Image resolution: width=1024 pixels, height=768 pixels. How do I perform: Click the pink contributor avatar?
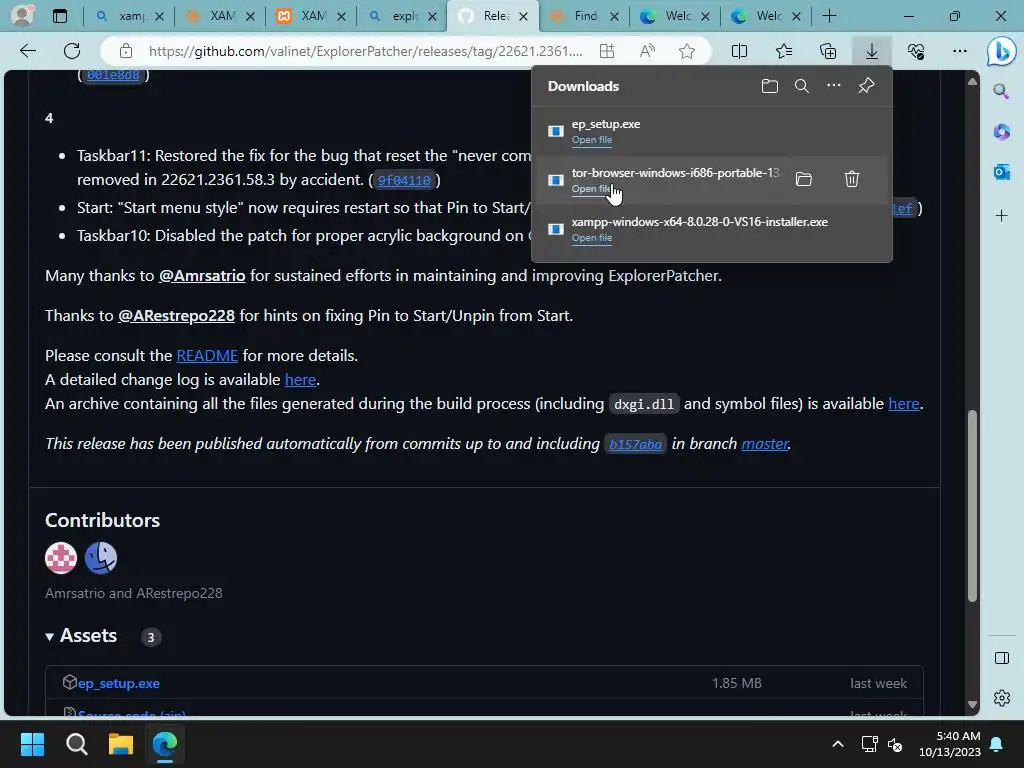[61, 558]
